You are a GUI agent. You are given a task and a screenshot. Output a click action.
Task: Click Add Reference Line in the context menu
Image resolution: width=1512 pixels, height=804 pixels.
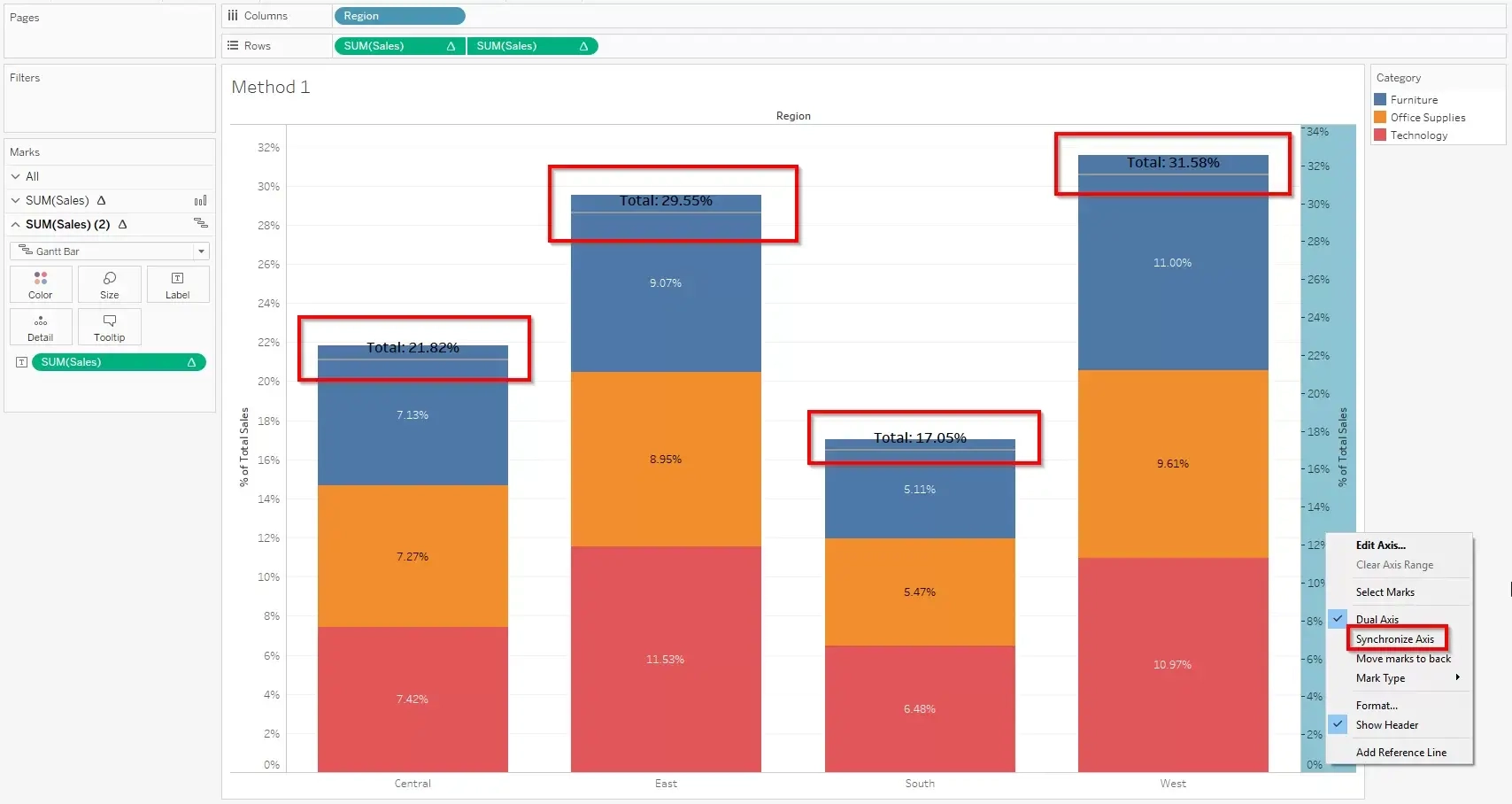(x=1401, y=752)
